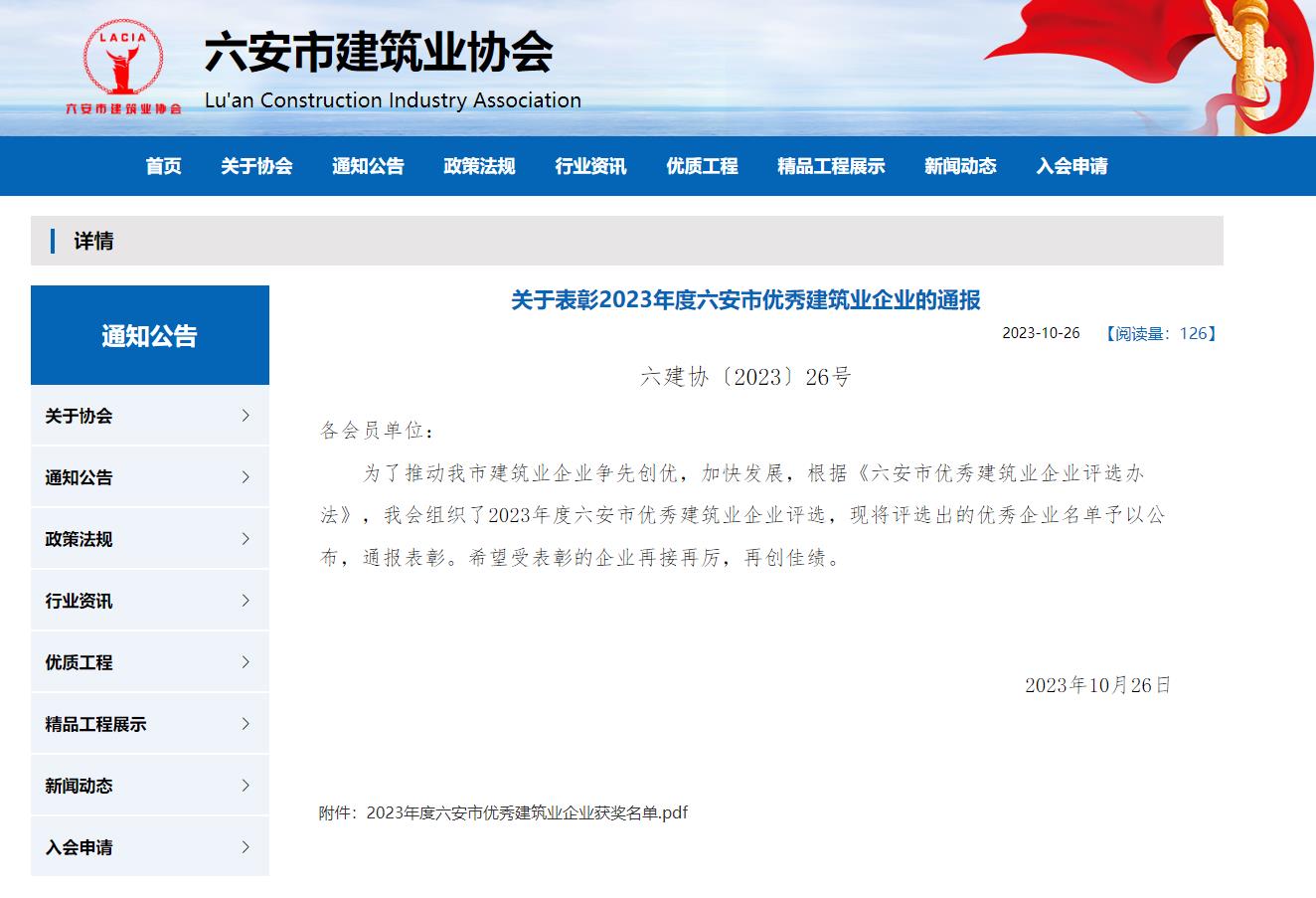1316x898 pixels.
Task: Click the 阅读量：126 read counter
Action: (1160, 333)
